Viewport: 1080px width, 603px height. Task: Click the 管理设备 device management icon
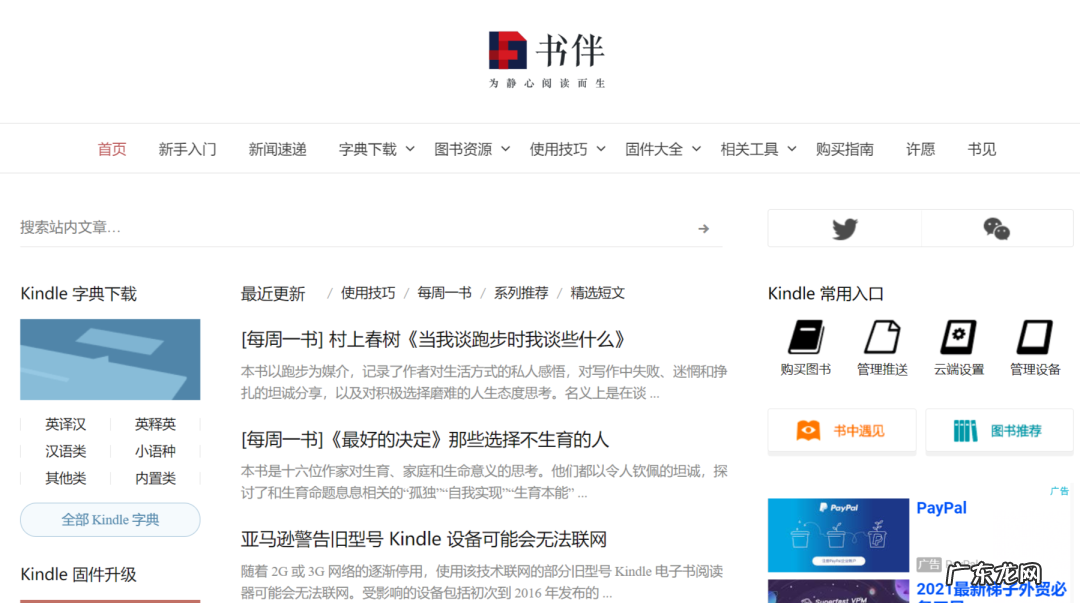[x=1033, y=340]
